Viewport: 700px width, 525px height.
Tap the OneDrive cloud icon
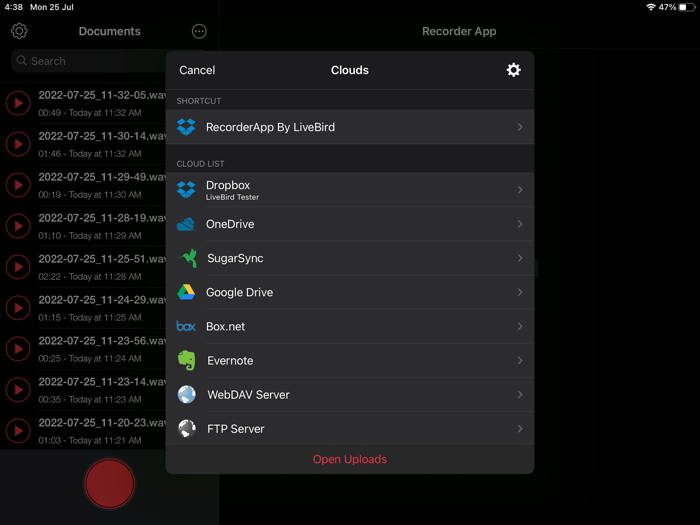186,224
